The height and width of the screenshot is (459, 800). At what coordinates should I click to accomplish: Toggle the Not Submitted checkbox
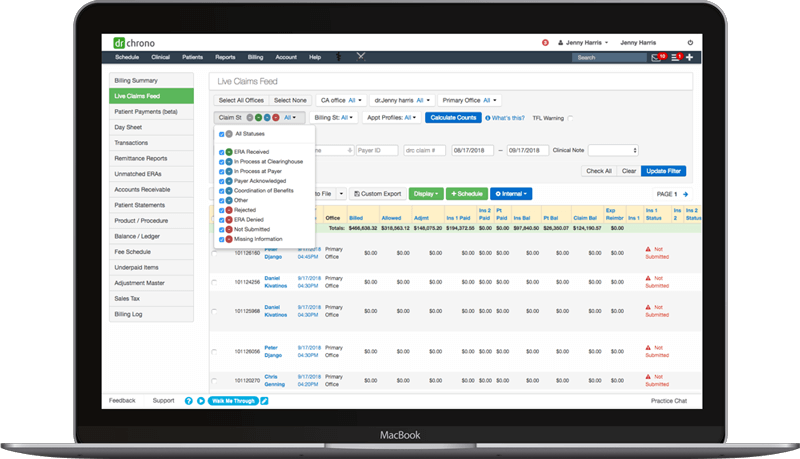(221, 230)
